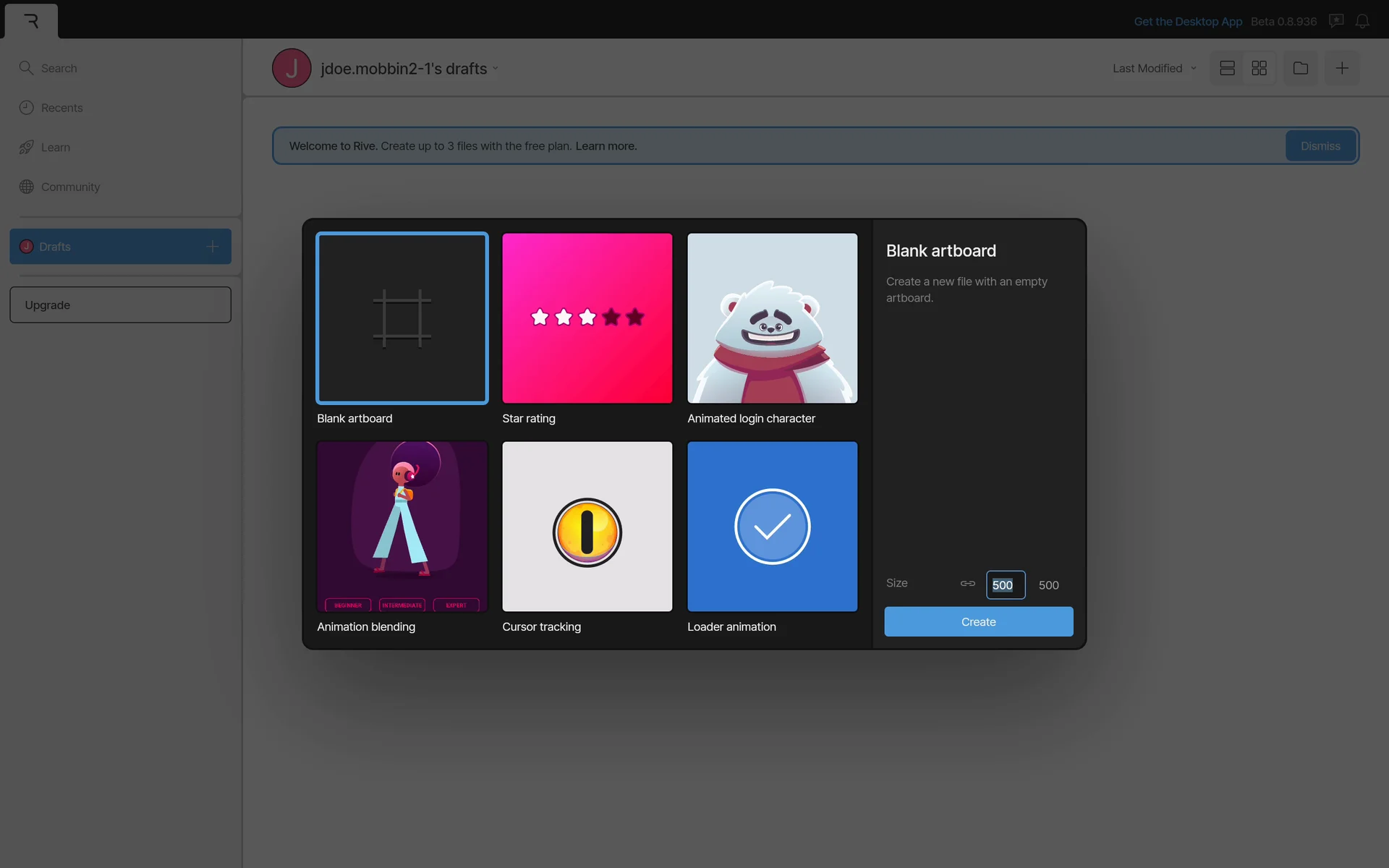Choose the Loader animation template
The width and height of the screenshot is (1389, 868).
(x=772, y=527)
